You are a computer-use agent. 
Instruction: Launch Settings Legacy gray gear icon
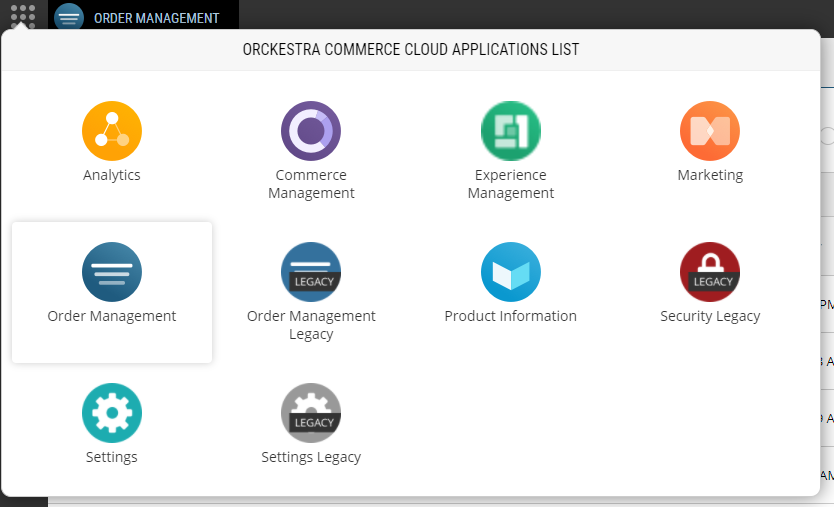pyautogui.click(x=311, y=413)
